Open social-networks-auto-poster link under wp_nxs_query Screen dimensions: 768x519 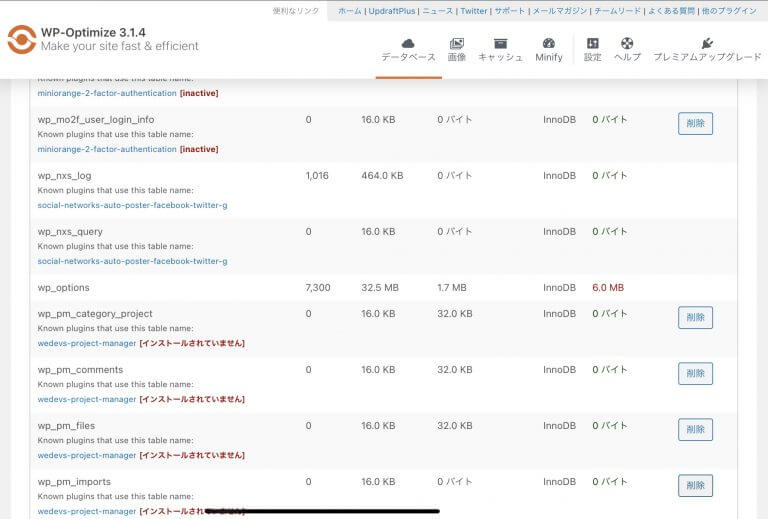132,261
